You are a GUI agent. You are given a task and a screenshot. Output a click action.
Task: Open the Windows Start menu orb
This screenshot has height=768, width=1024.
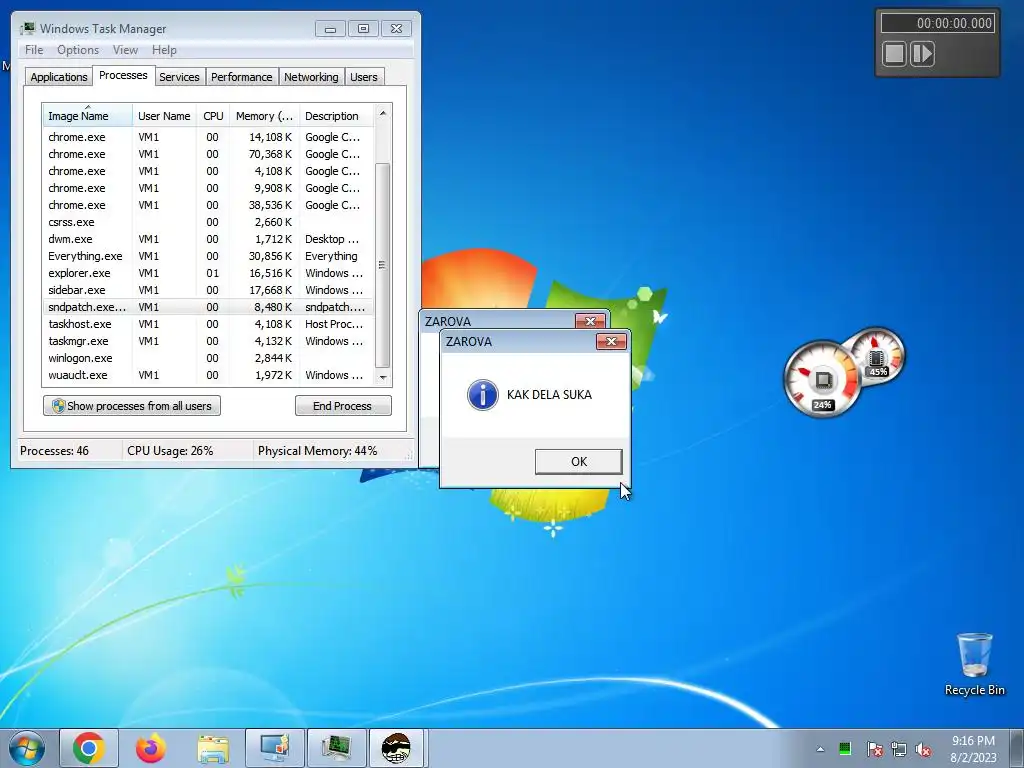(27, 748)
